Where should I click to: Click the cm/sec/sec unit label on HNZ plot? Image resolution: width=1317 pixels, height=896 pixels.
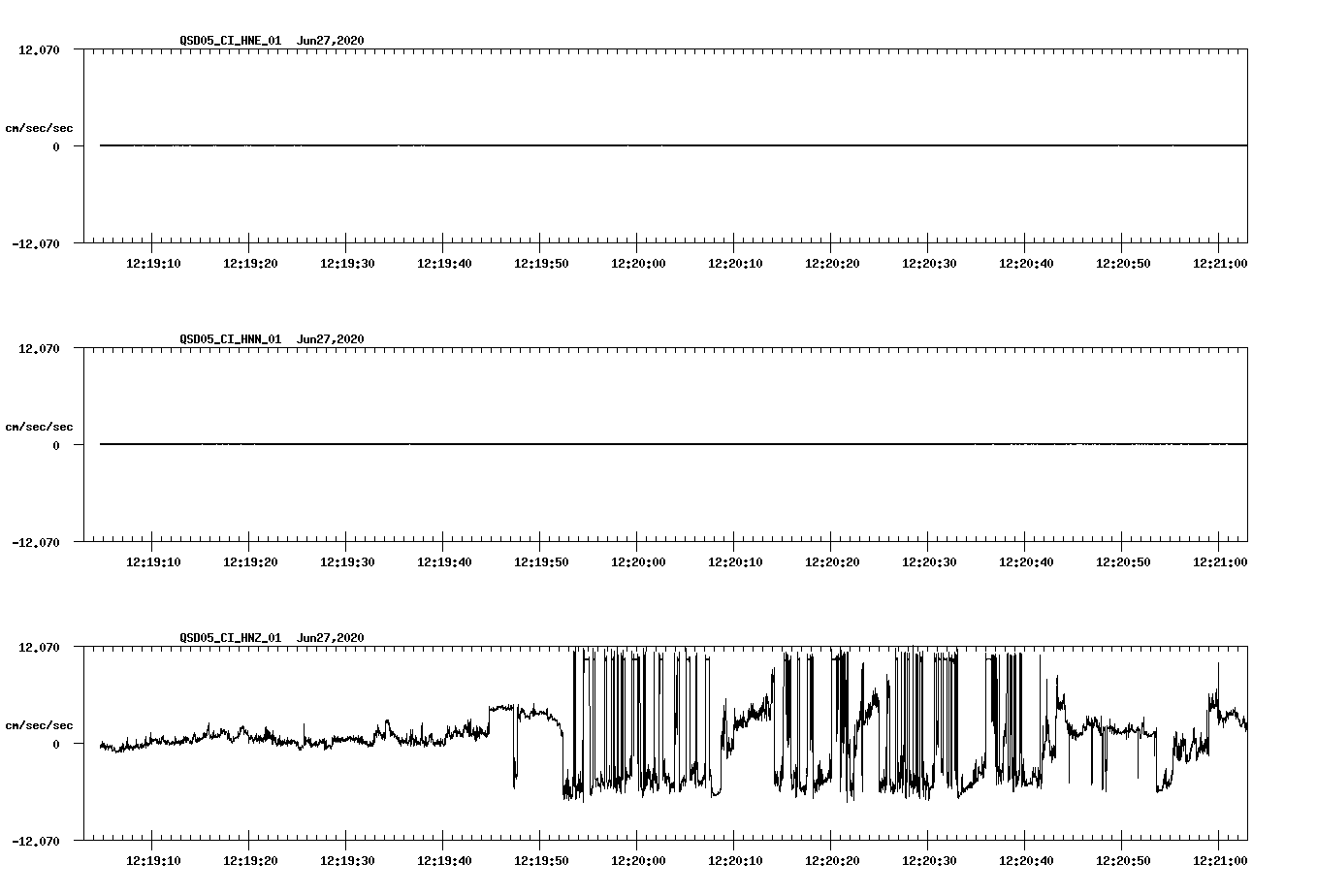[x=39, y=725]
